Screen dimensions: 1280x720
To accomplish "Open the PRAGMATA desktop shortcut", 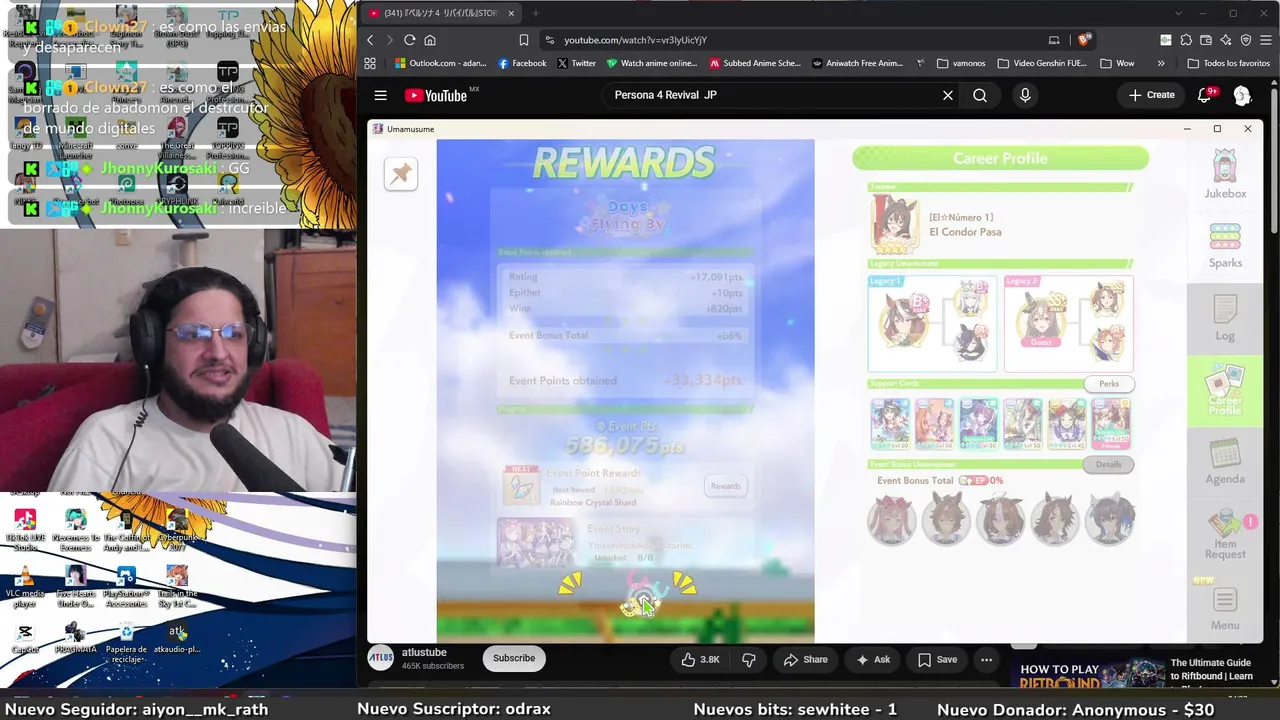I will click(75, 639).
